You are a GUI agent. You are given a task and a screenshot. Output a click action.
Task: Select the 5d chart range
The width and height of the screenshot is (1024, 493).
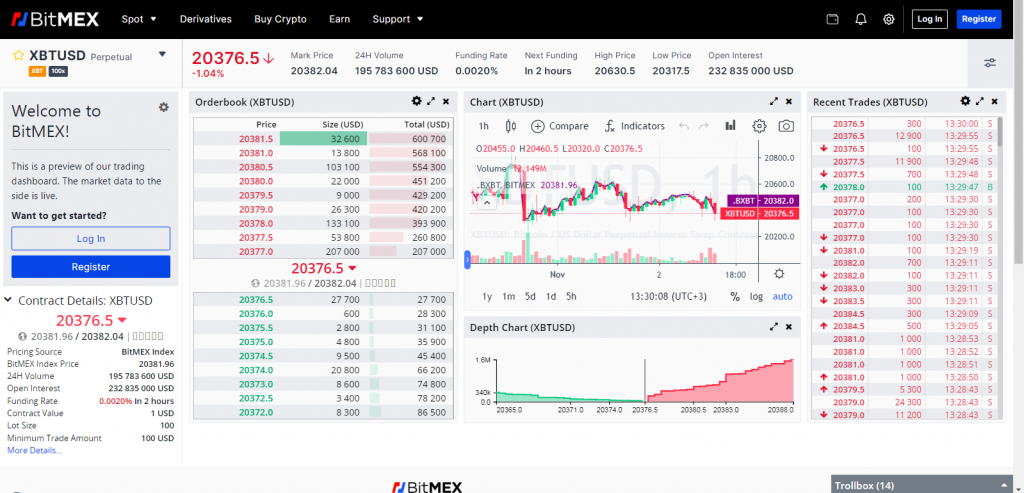click(530, 296)
